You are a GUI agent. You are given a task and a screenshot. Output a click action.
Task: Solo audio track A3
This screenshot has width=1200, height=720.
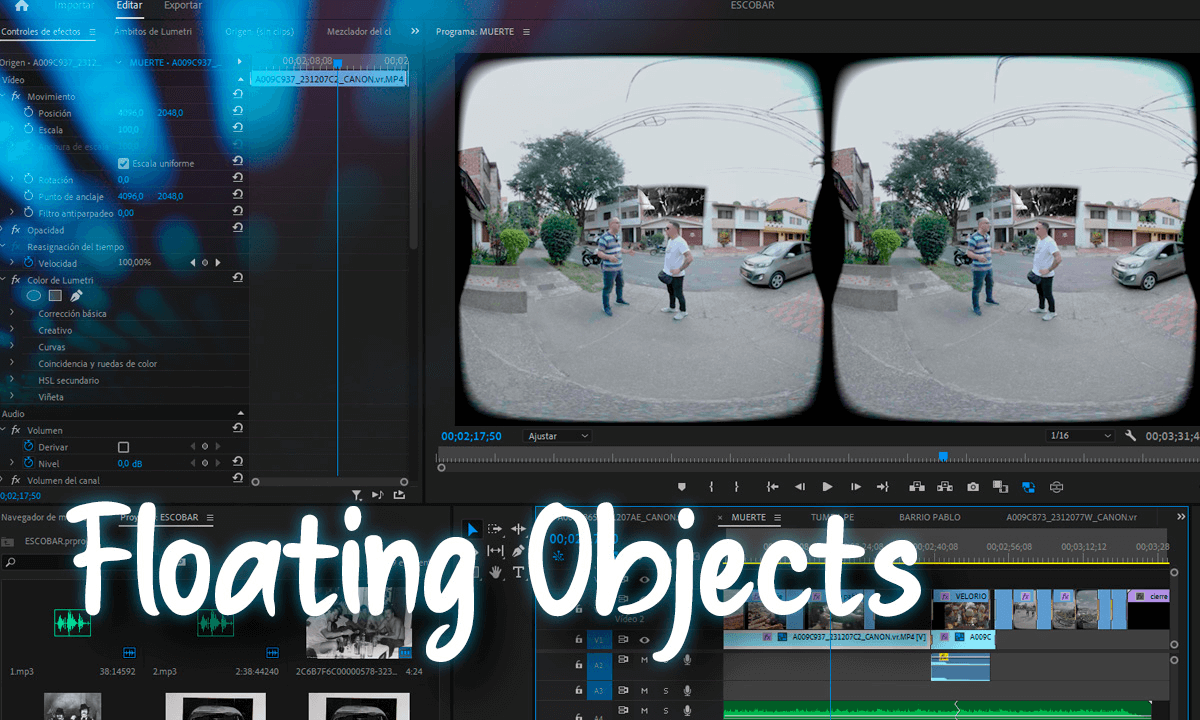[x=666, y=691]
